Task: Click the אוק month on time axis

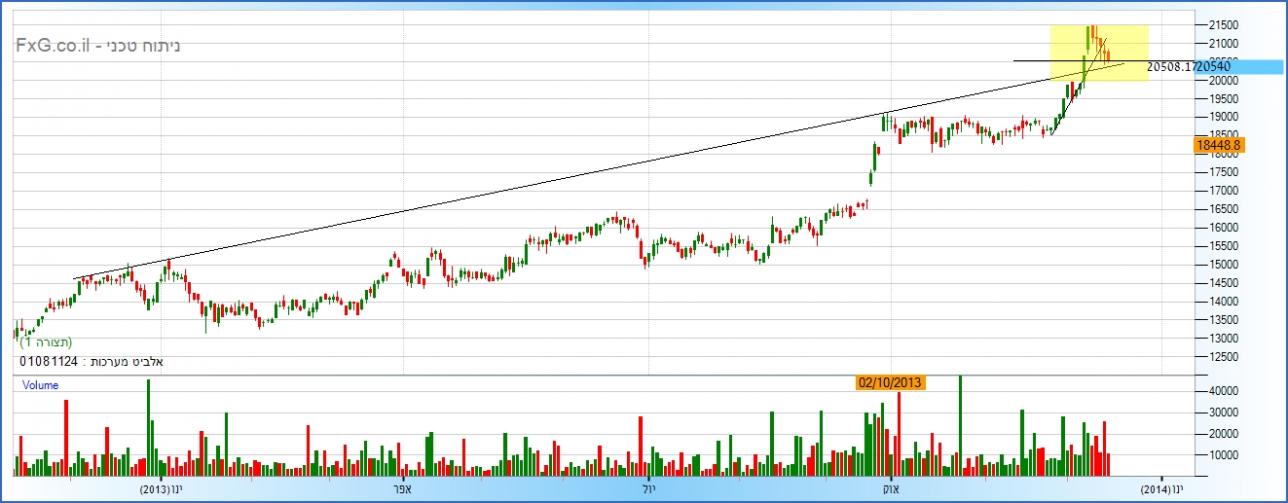Action: (889, 489)
